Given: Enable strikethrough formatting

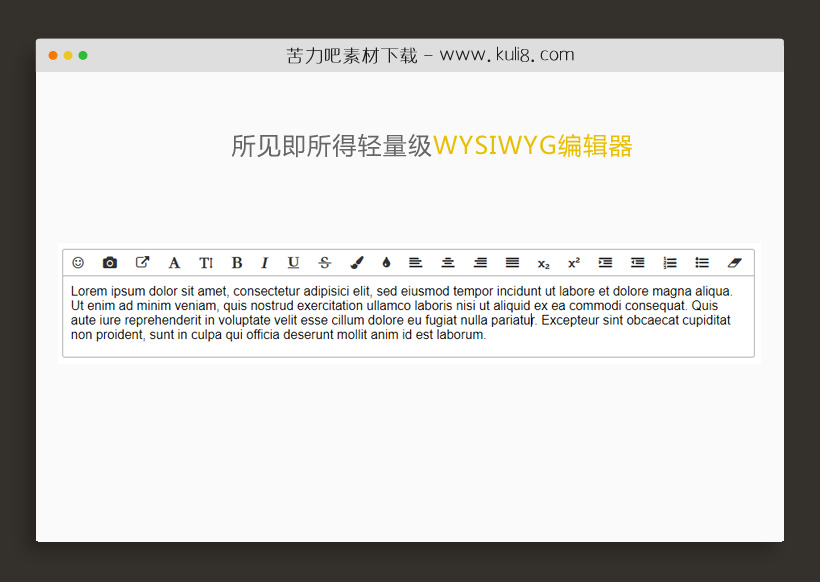Looking at the screenshot, I should click(x=324, y=262).
